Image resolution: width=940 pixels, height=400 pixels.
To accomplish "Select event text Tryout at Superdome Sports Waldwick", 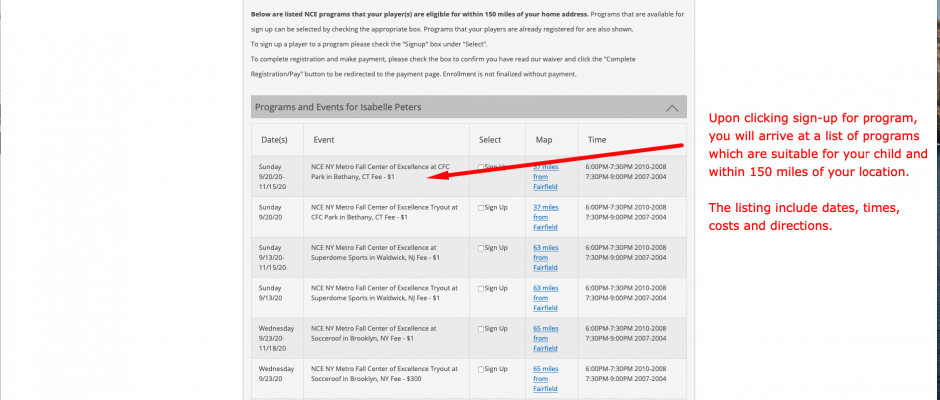I will point(384,293).
